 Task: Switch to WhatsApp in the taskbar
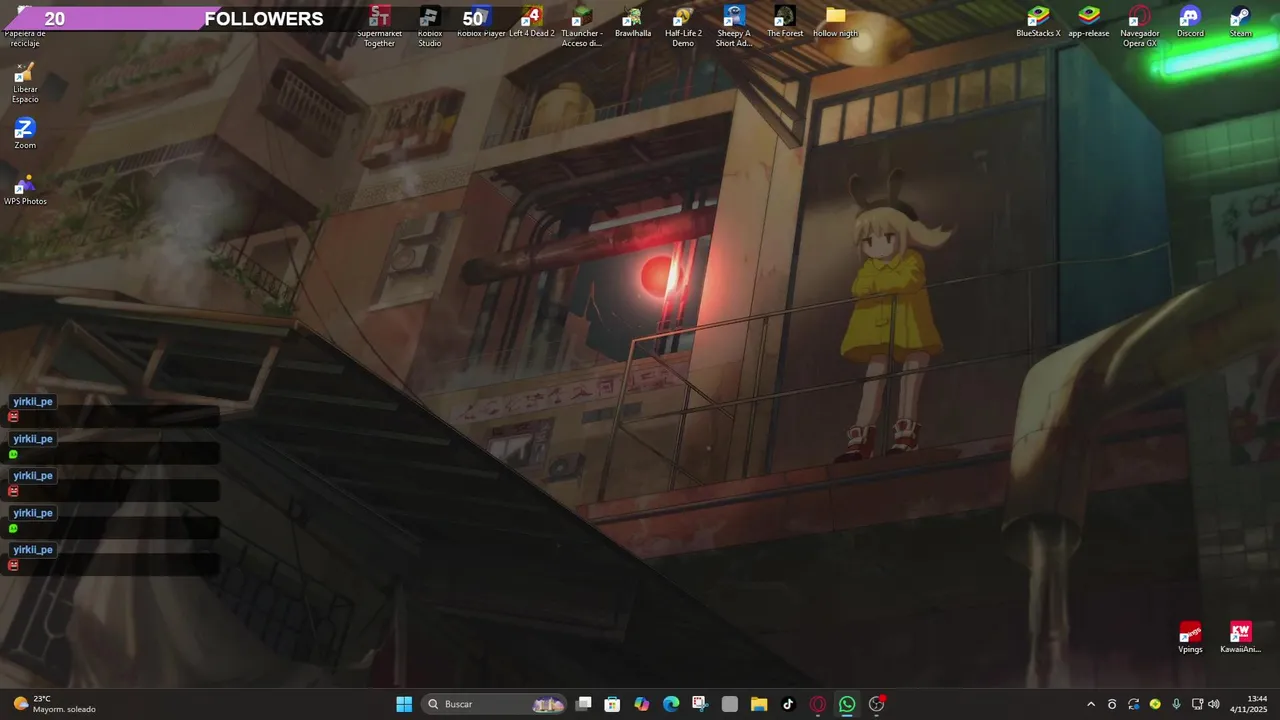click(x=847, y=704)
